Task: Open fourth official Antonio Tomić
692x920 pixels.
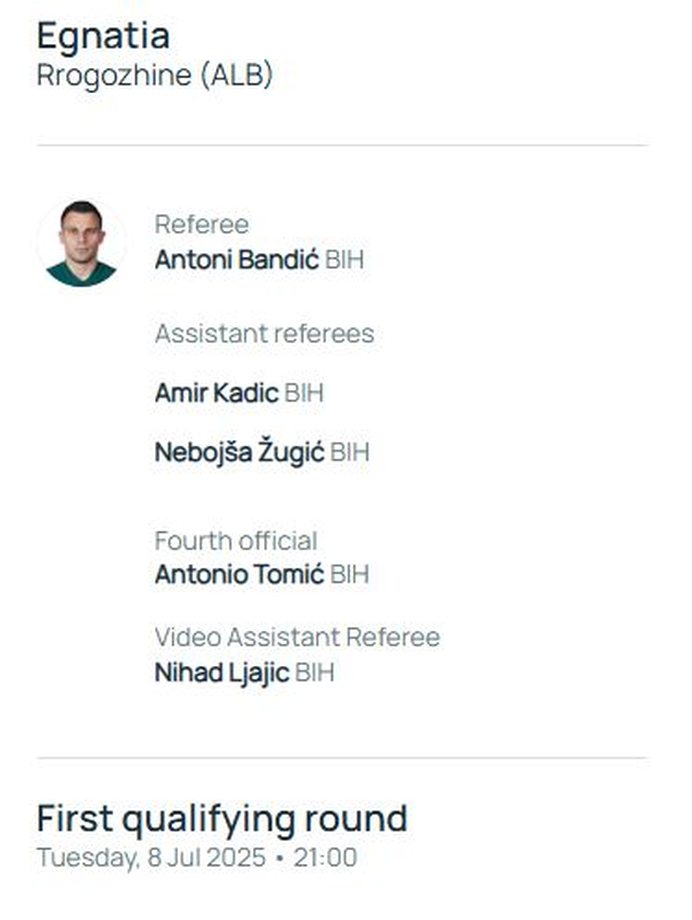Action: (x=239, y=574)
